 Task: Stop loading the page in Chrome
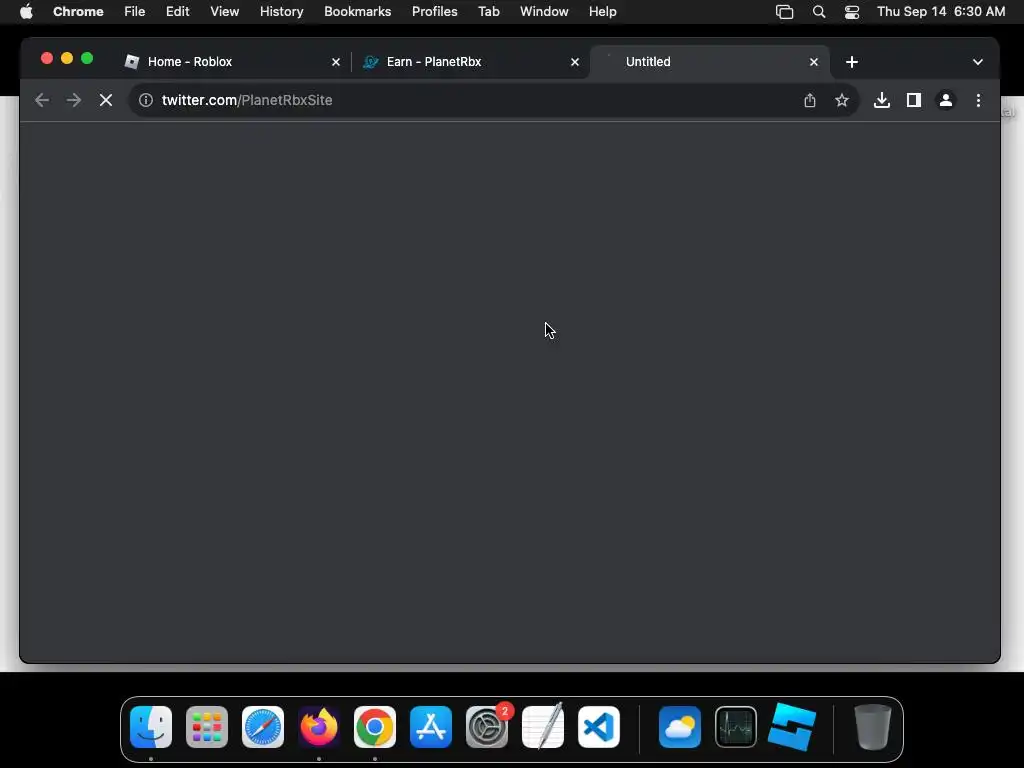click(x=106, y=100)
